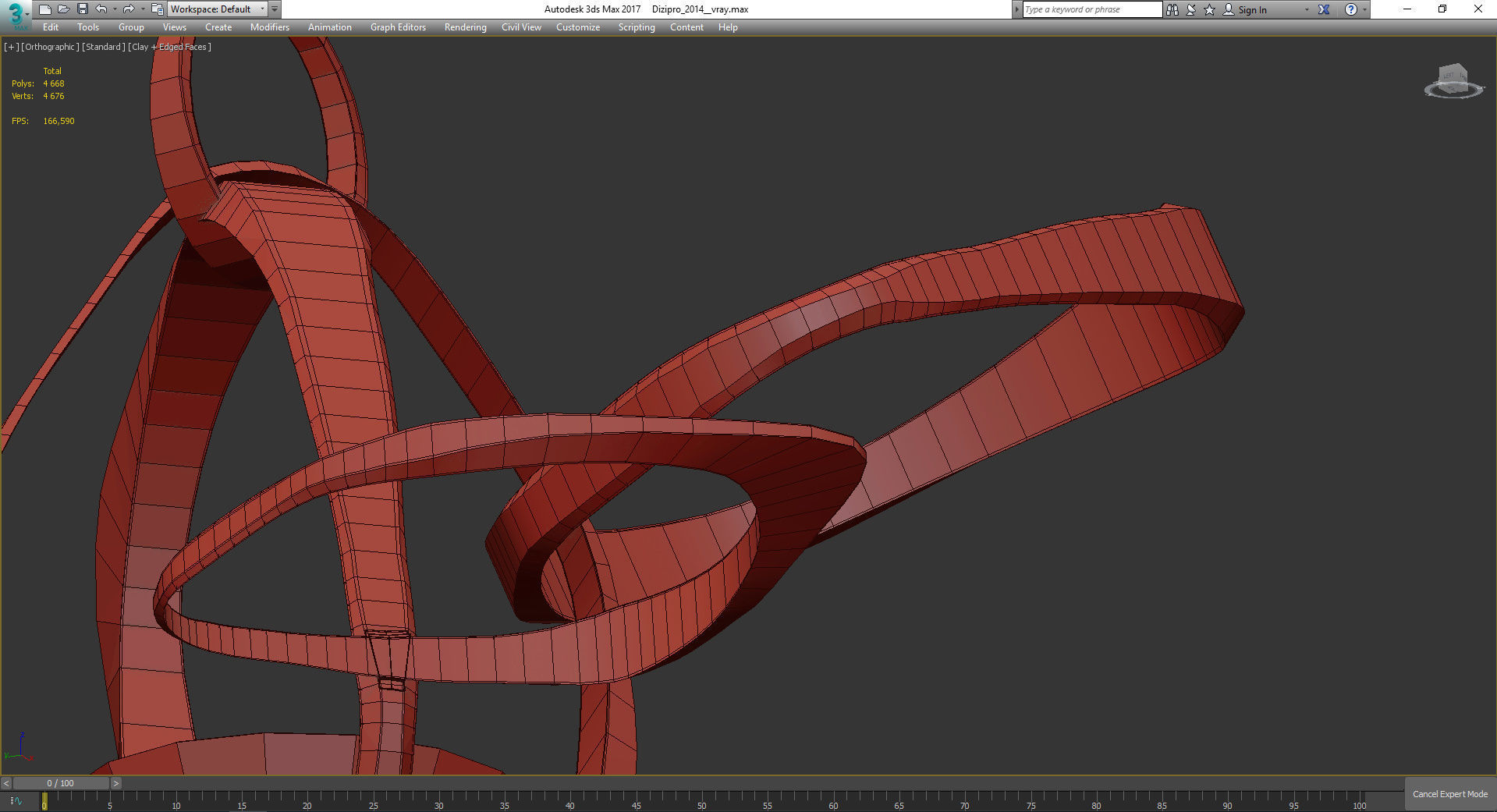Open the Graph Editors menu

point(398,27)
